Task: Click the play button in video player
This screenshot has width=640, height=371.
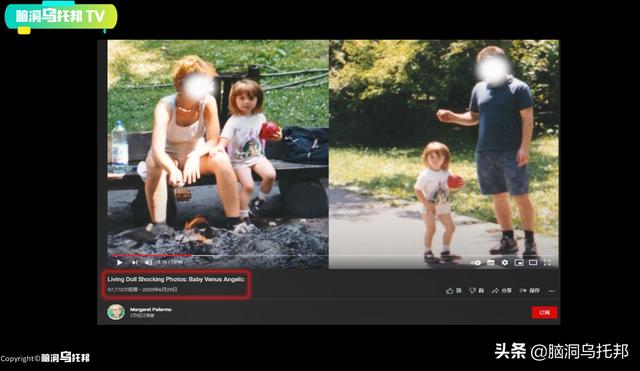Action: tap(119, 262)
